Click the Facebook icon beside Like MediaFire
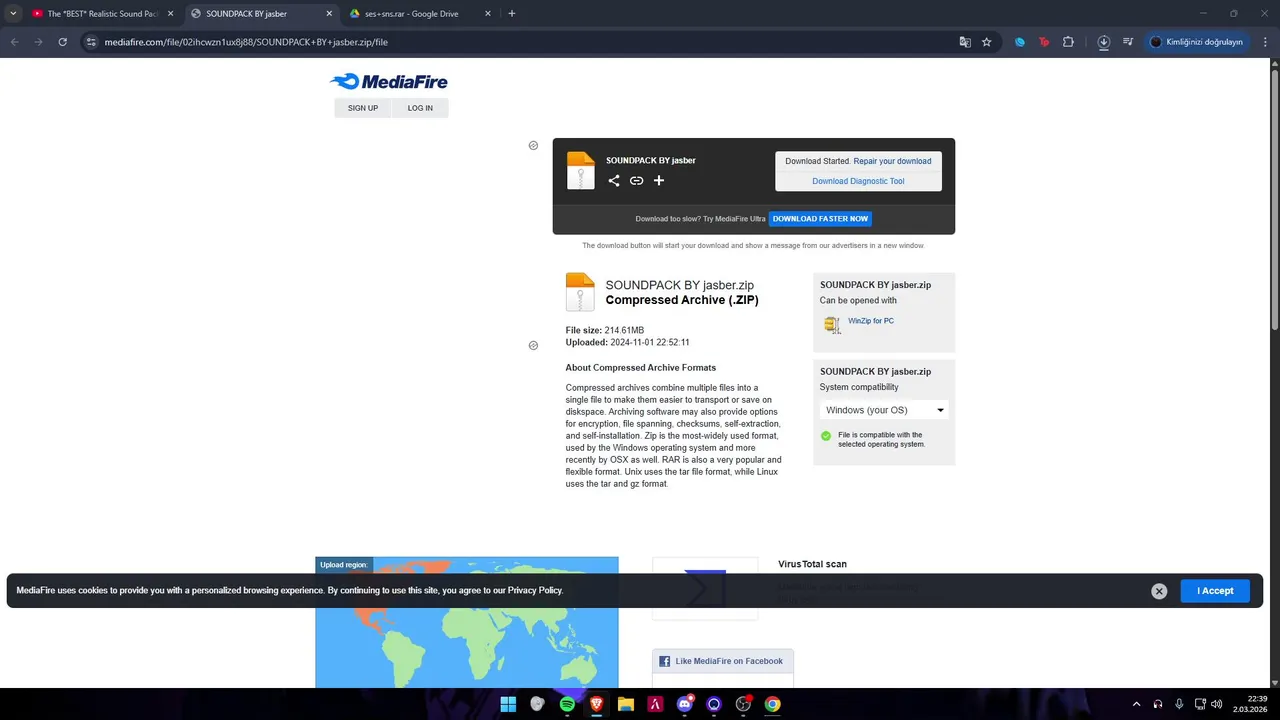Screen dimensions: 1280x720 (x=665, y=661)
